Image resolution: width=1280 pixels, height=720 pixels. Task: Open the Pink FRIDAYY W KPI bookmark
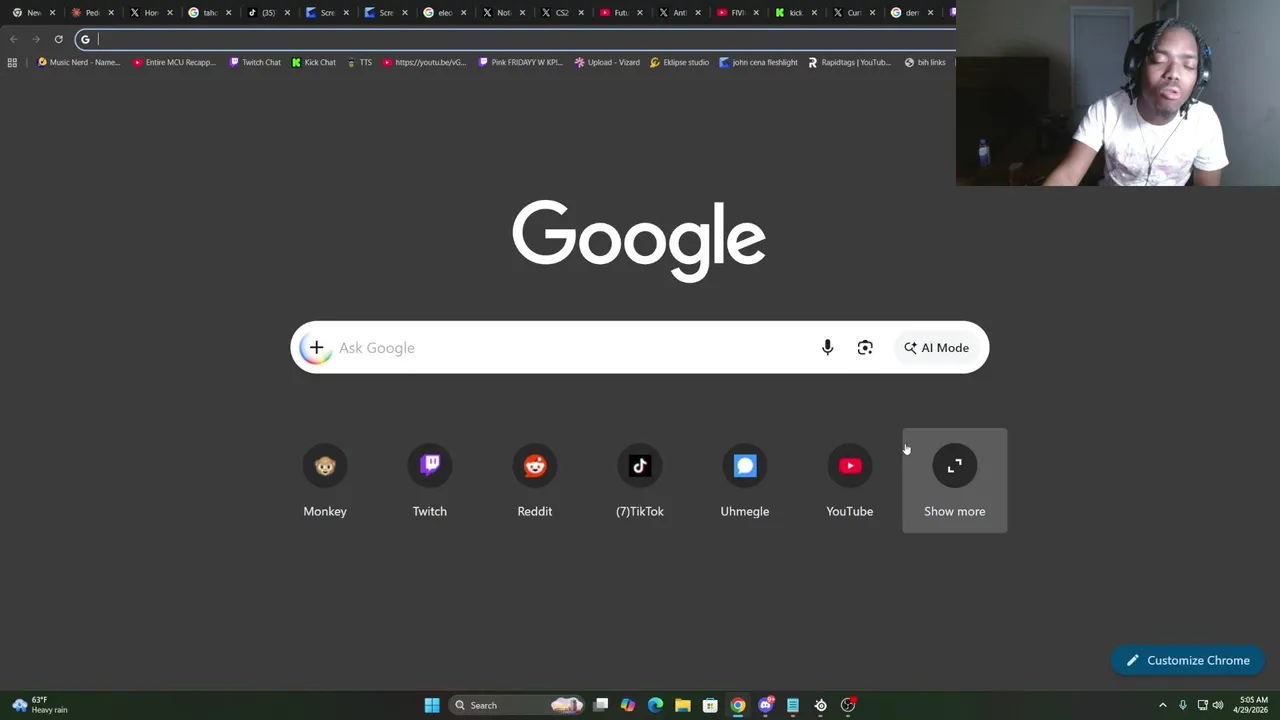(520, 62)
